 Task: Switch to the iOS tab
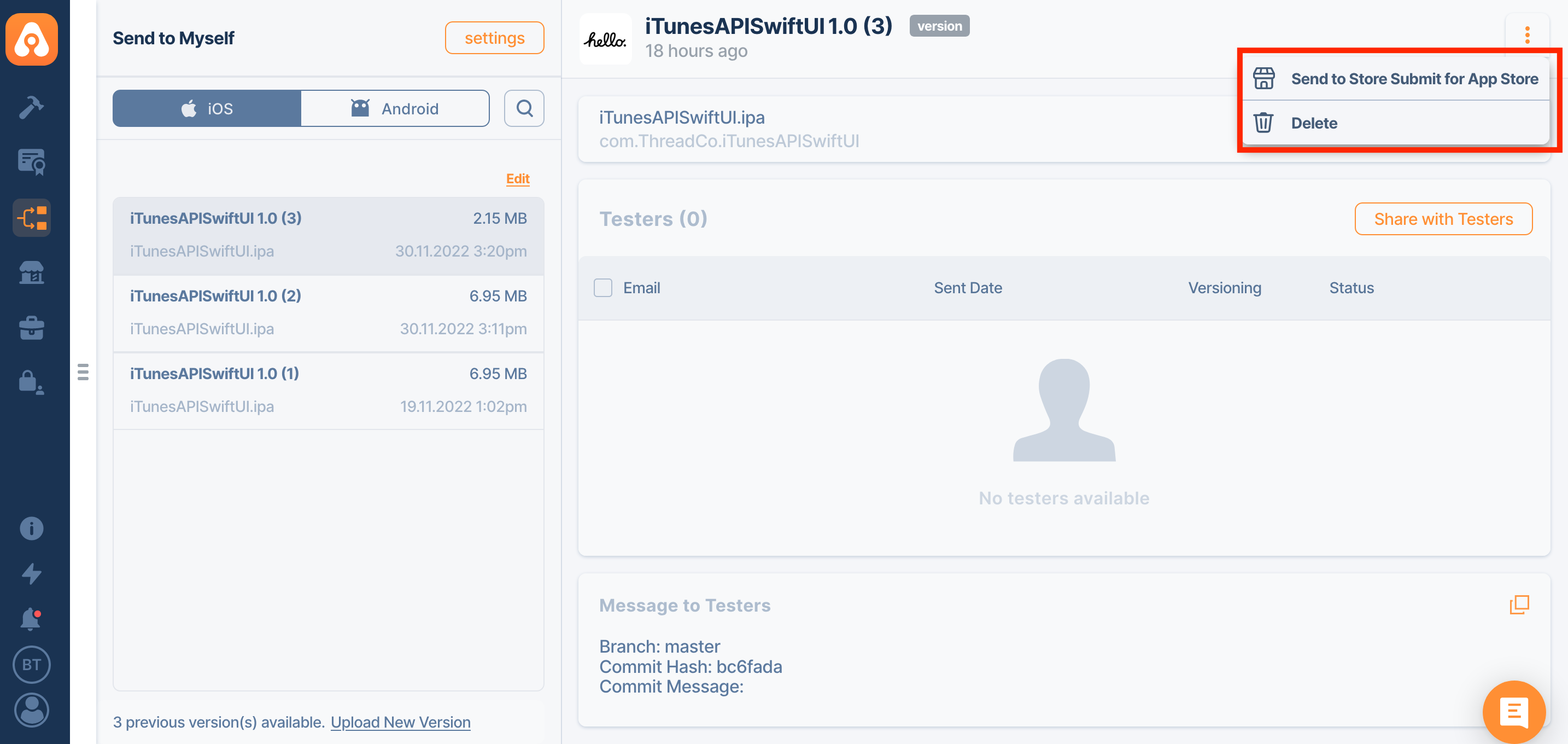click(x=207, y=108)
